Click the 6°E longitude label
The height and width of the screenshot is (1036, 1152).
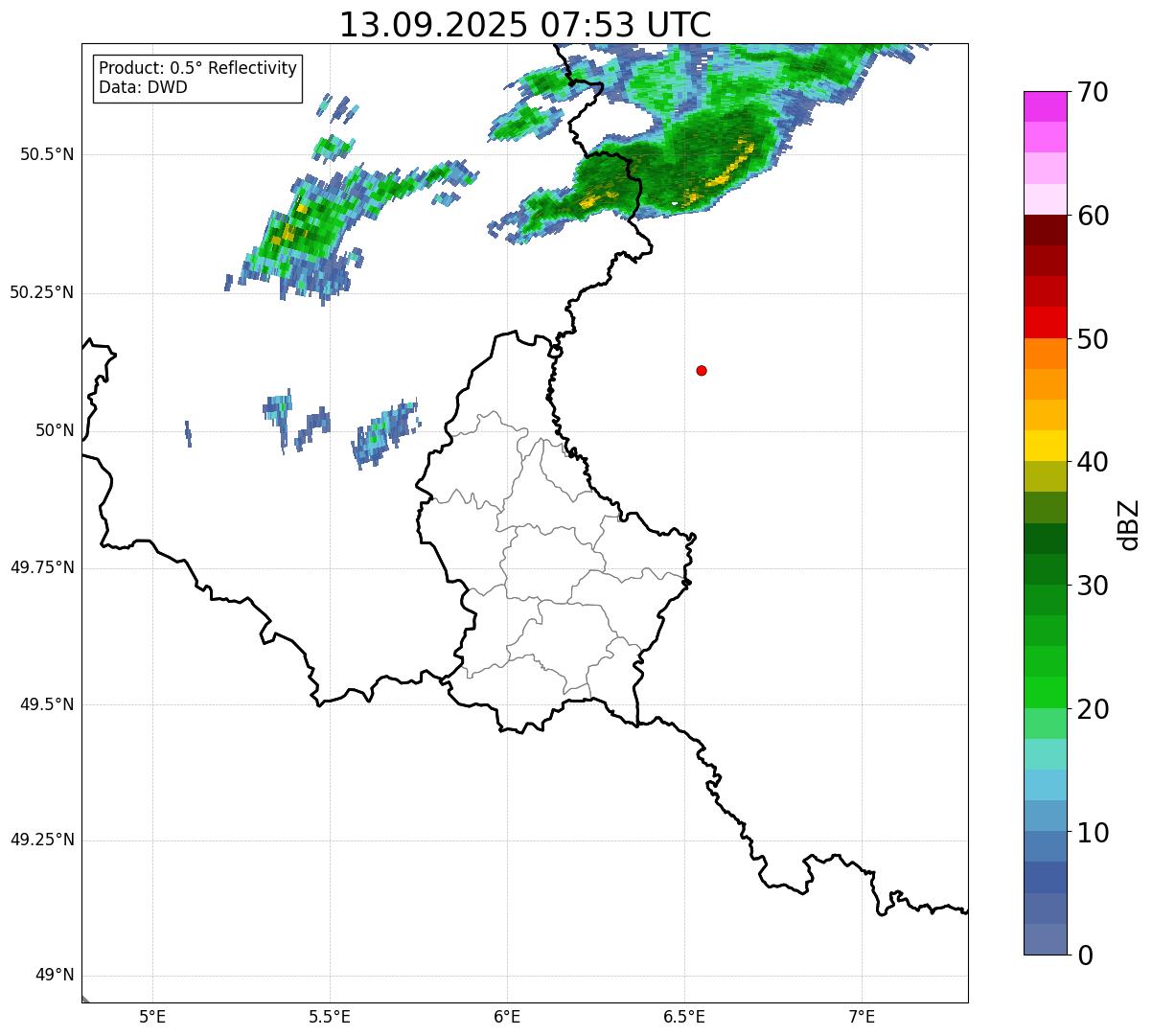(507, 1017)
